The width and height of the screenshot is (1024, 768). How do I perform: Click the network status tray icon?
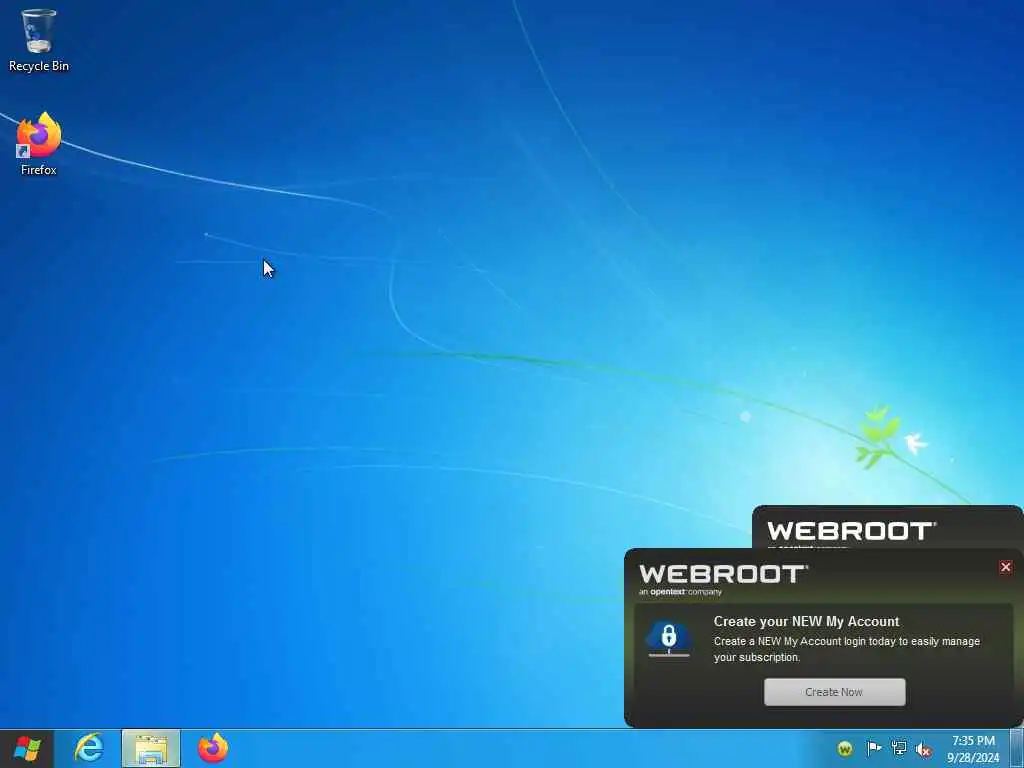click(x=899, y=748)
